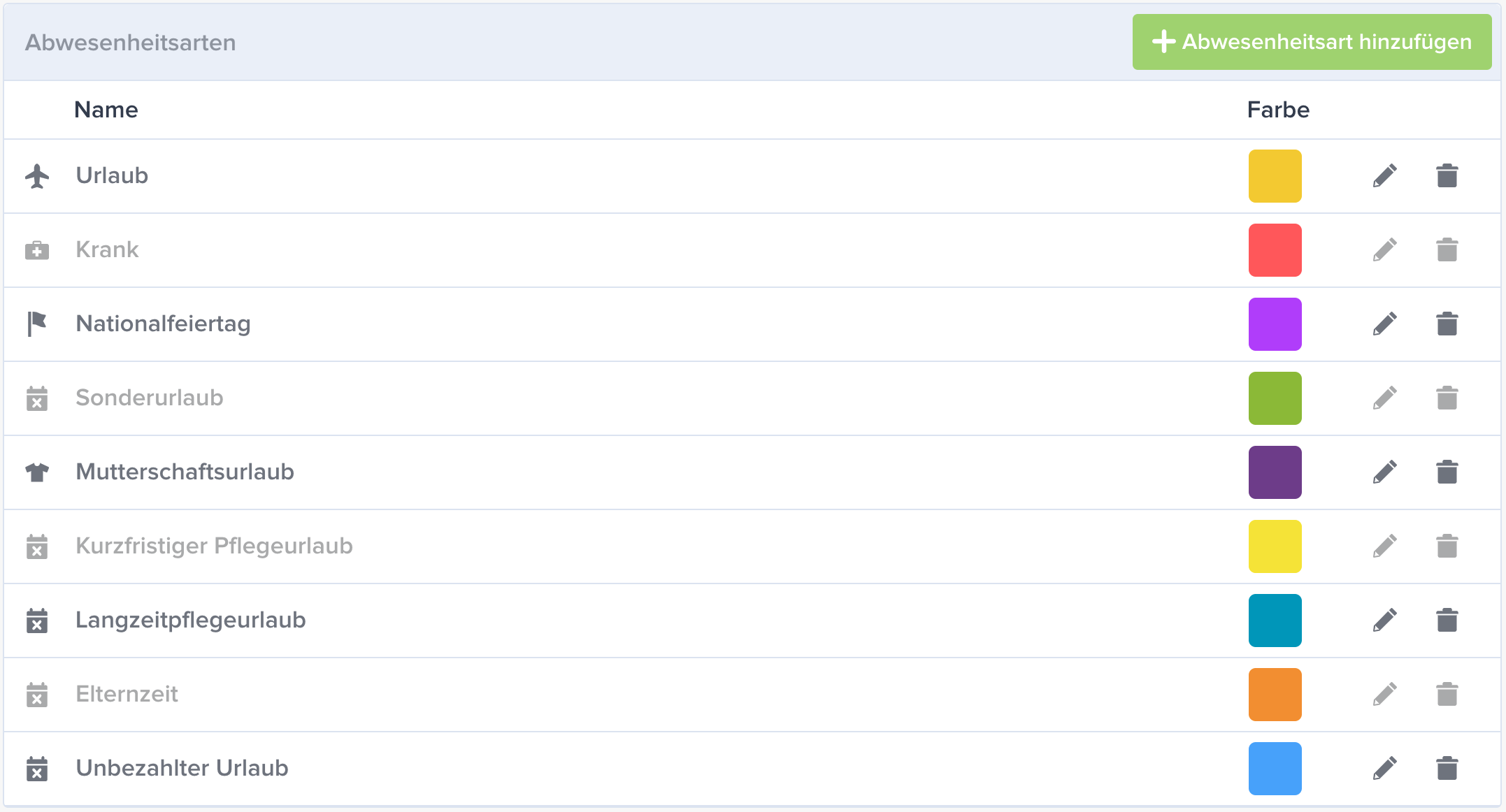Edit Mutterschaftsurlaub with the pencil icon

click(1385, 472)
